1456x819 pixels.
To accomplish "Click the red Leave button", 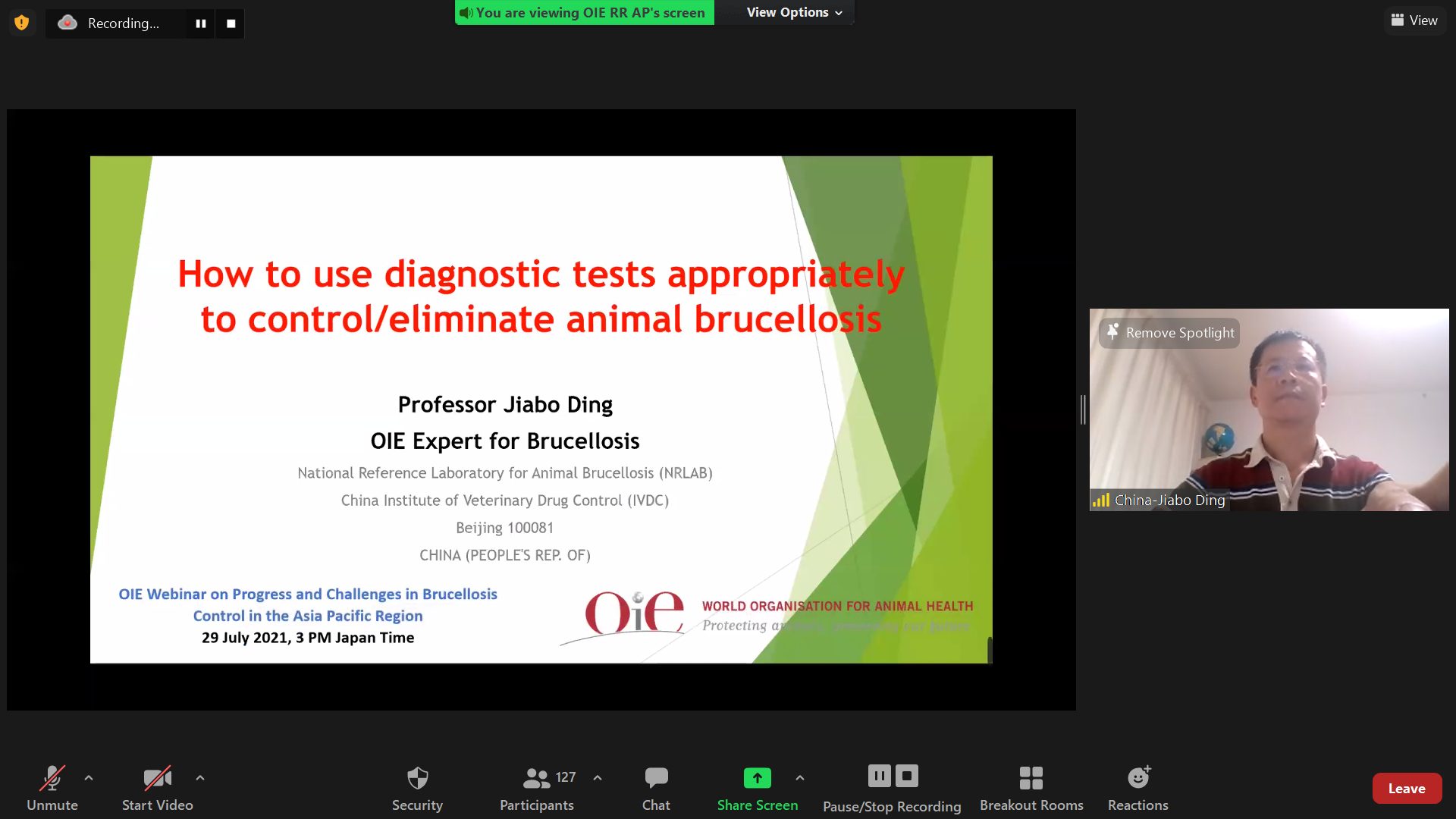I will (1406, 789).
